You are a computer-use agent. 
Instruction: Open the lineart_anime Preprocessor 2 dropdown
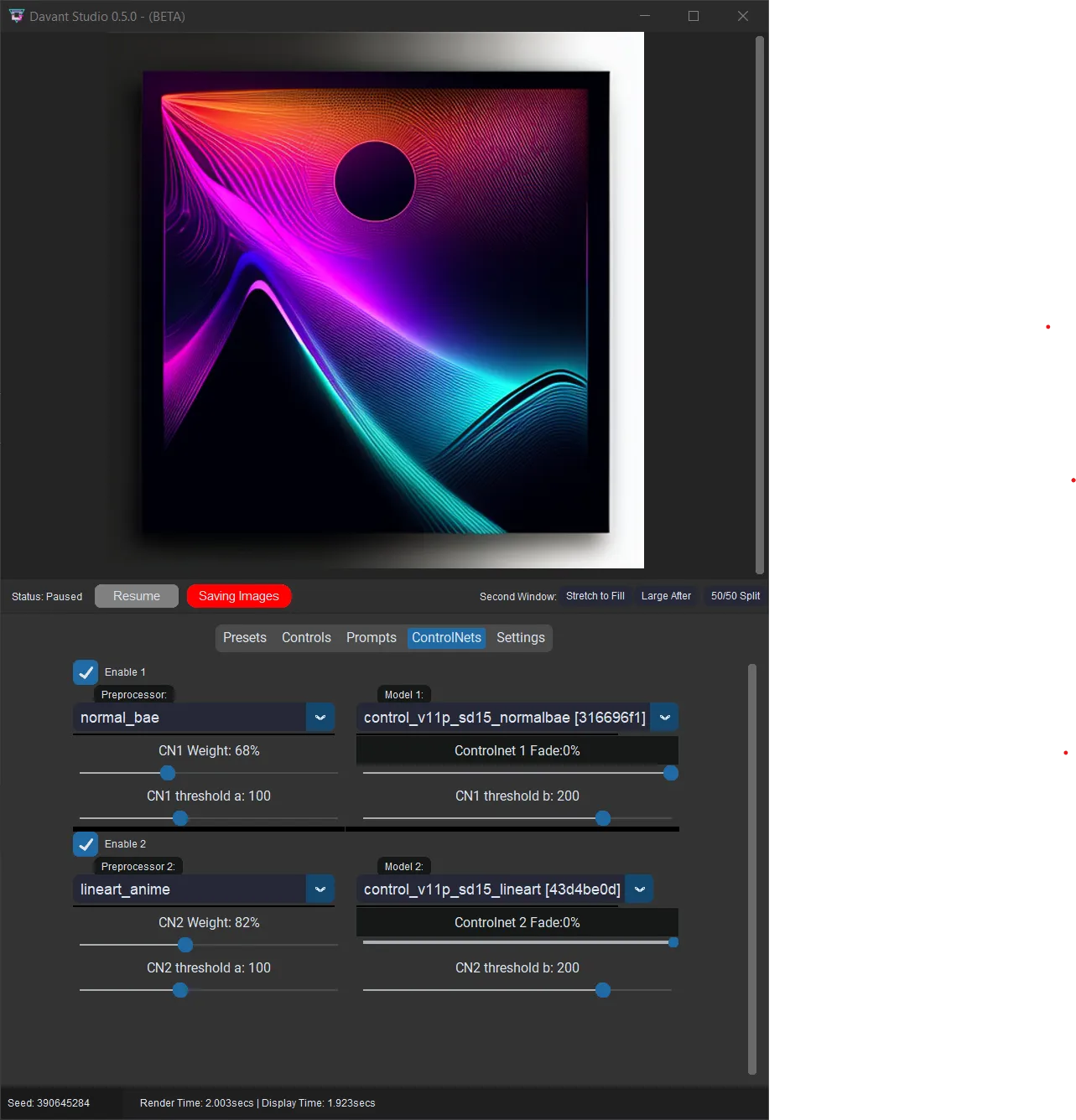(320, 889)
